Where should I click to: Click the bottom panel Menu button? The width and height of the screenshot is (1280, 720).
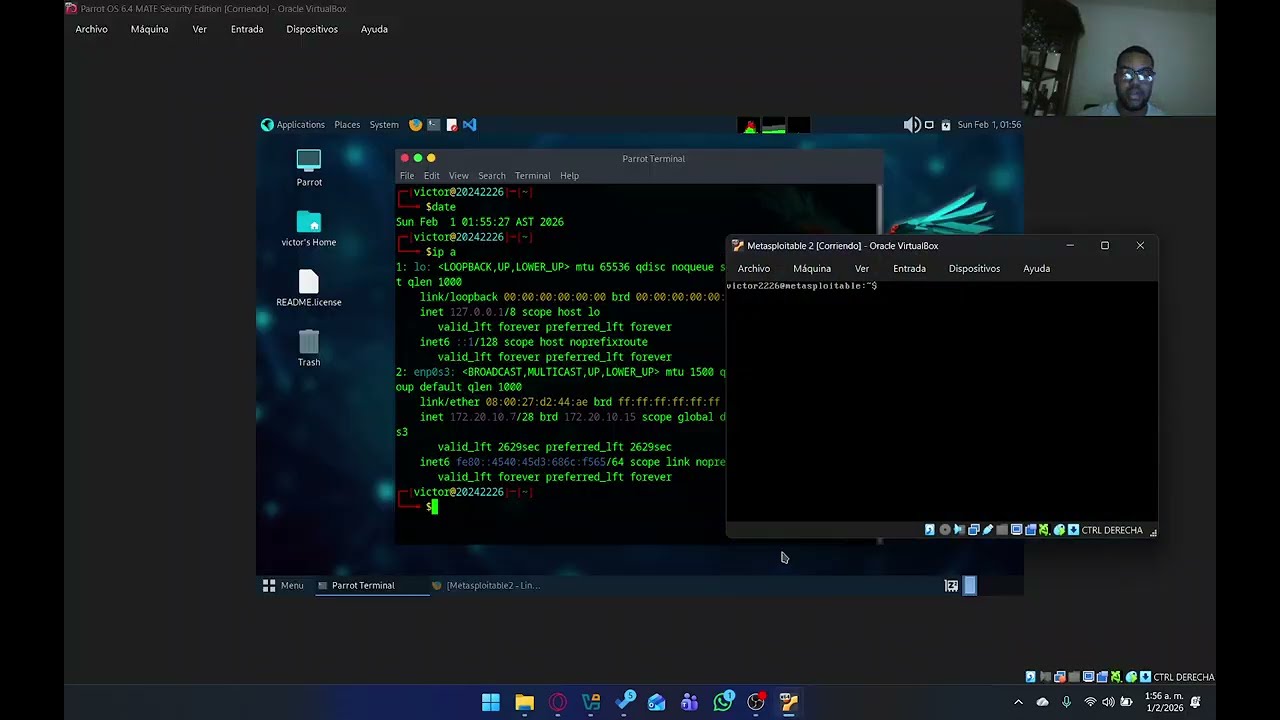coord(284,586)
